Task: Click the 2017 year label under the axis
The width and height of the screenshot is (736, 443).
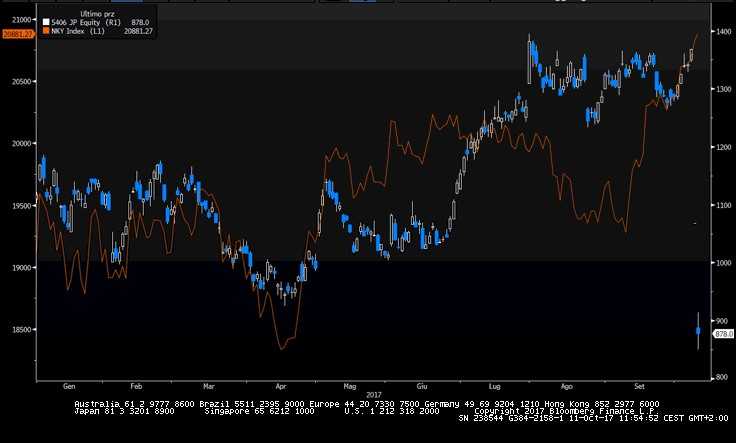Action: (x=374, y=395)
